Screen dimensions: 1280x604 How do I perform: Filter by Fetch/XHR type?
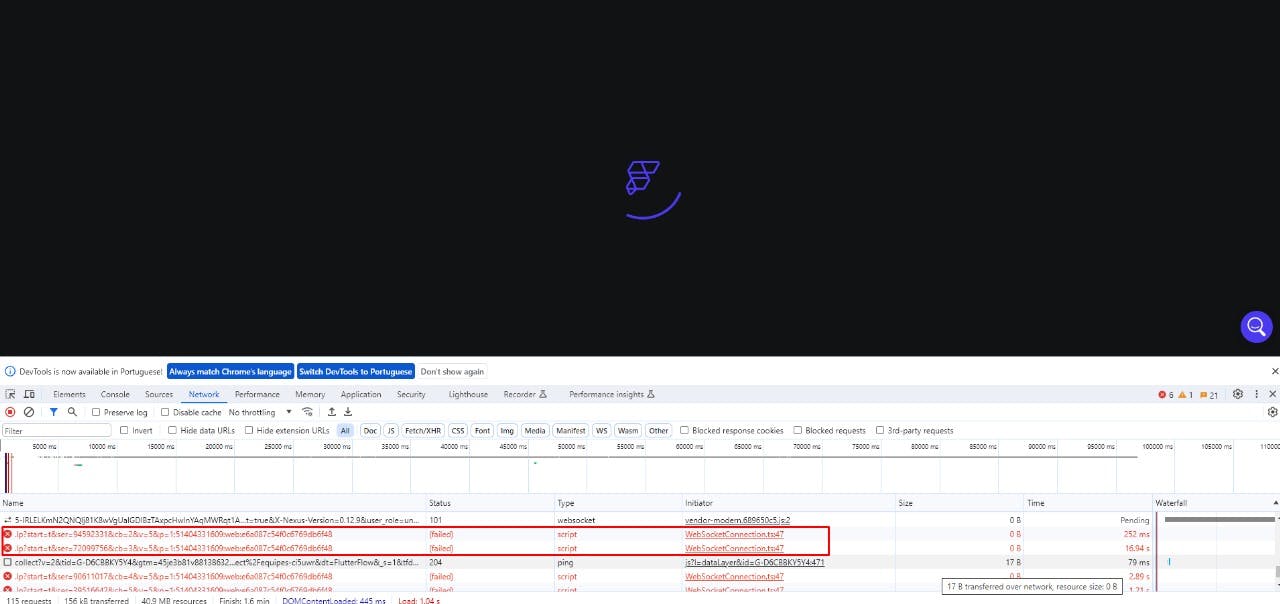pos(423,431)
